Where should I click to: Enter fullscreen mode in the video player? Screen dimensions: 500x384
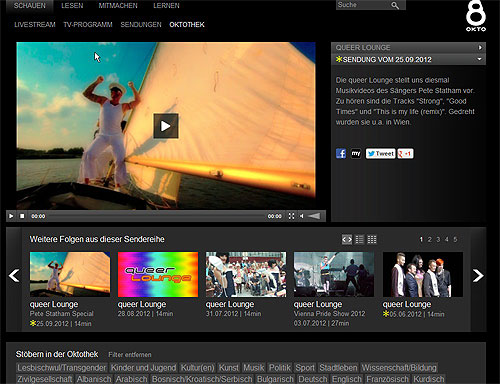(291, 216)
